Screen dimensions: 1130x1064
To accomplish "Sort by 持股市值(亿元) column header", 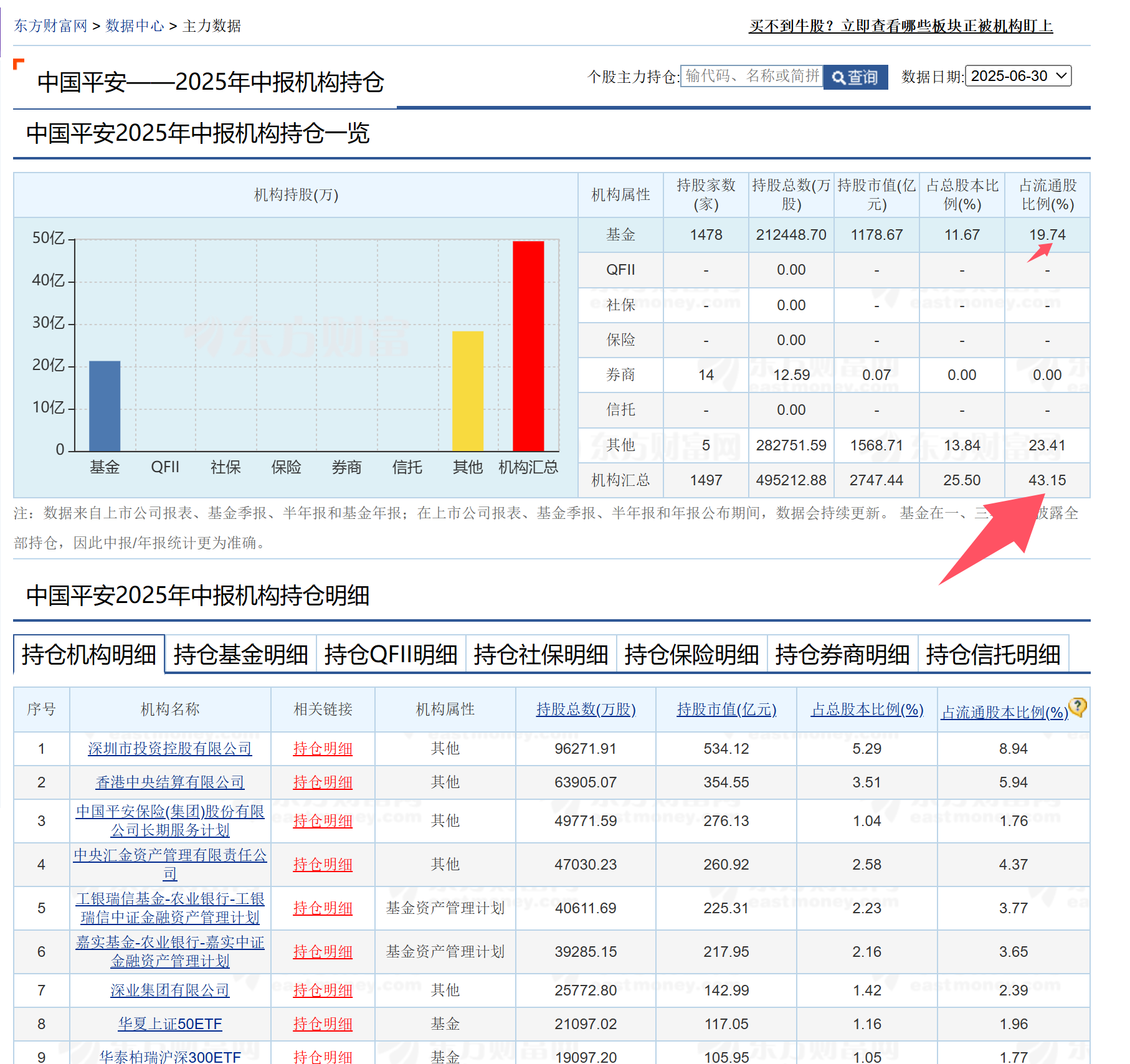I will click(727, 709).
